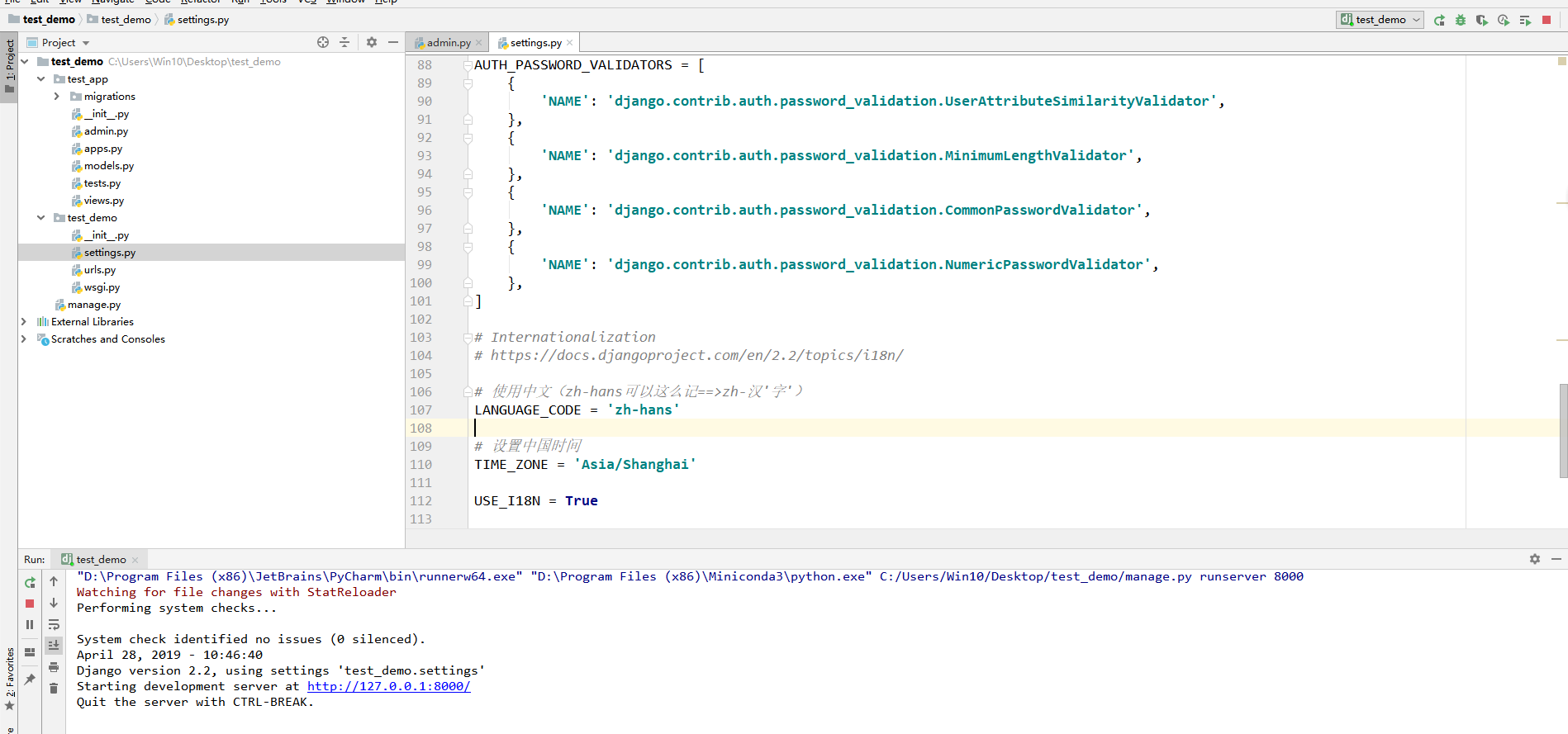Image resolution: width=1568 pixels, height=734 pixels.
Task: Hide the Project tool window
Action: point(393,42)
